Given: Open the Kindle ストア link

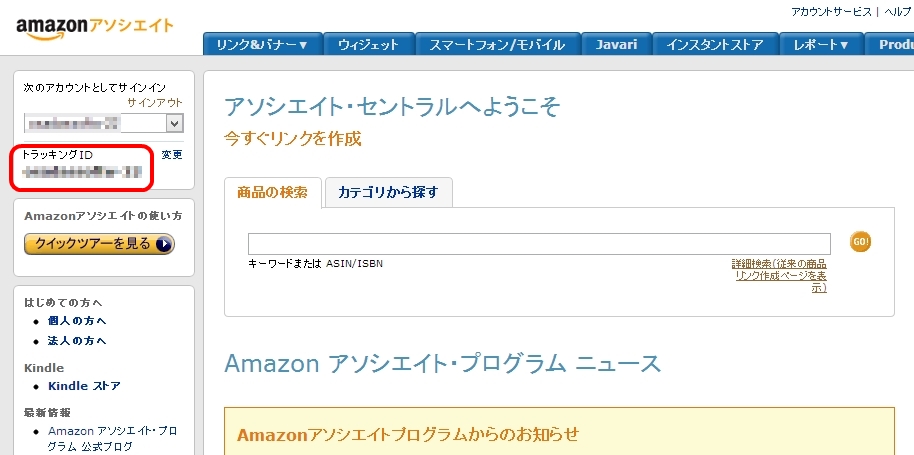Looking at the screenshot, I should (84, 386).
